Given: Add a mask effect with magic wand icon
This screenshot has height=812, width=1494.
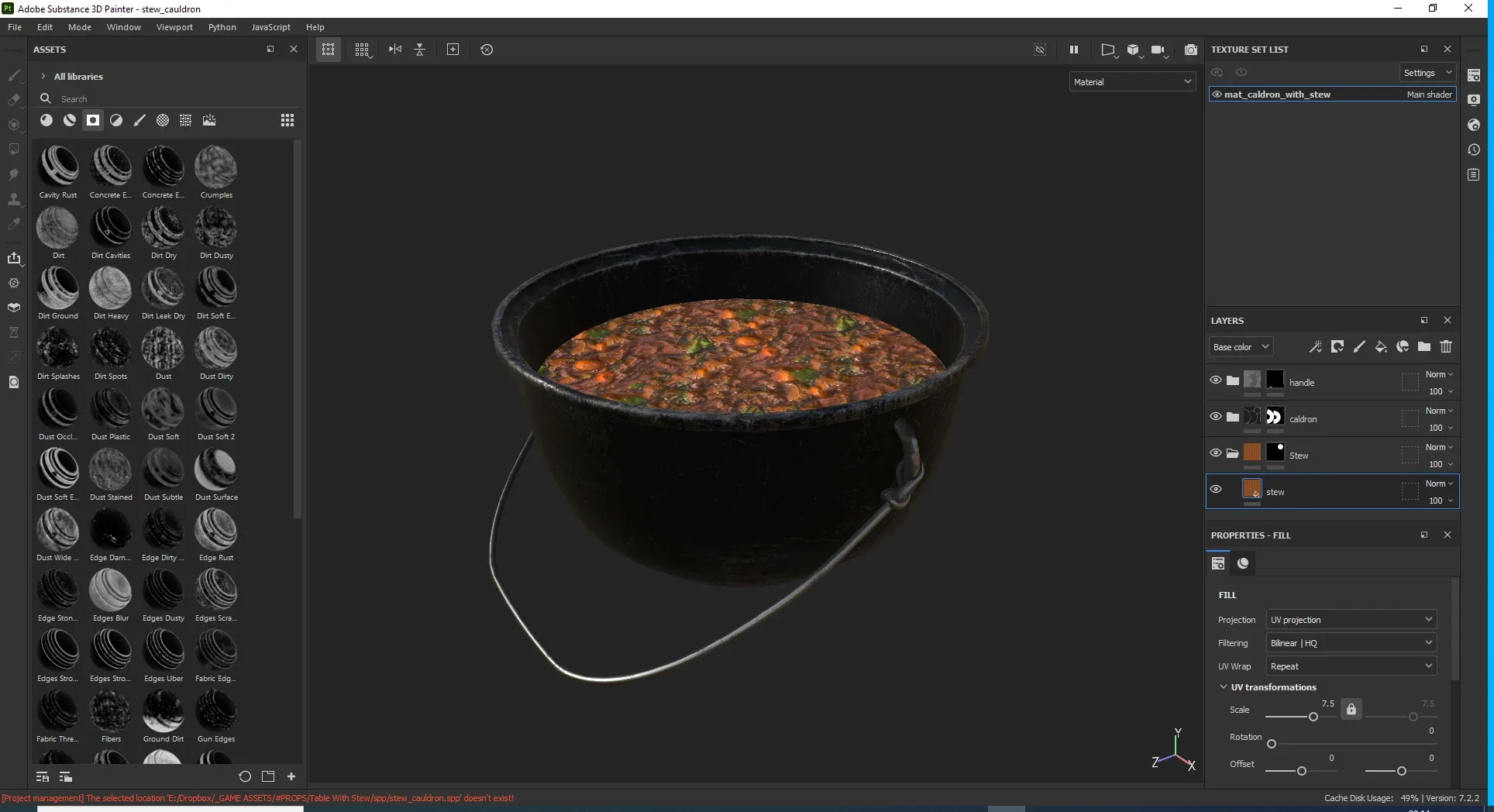Looking at the screenshot, I should tap(1316, 347).
